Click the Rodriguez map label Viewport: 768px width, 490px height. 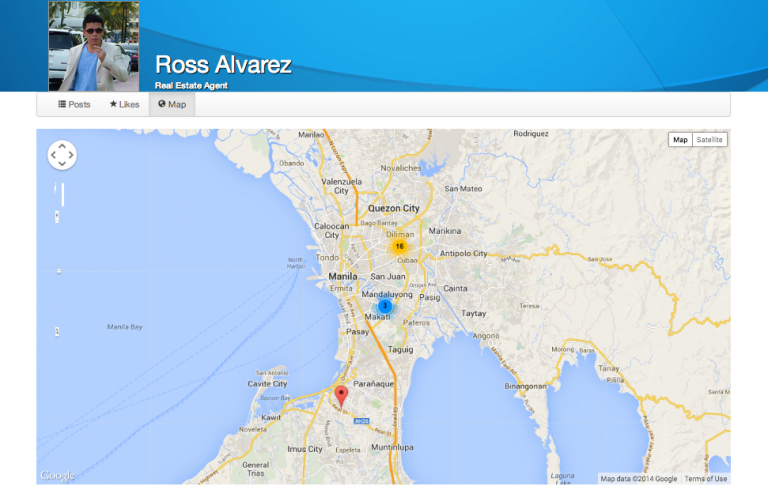531,134
